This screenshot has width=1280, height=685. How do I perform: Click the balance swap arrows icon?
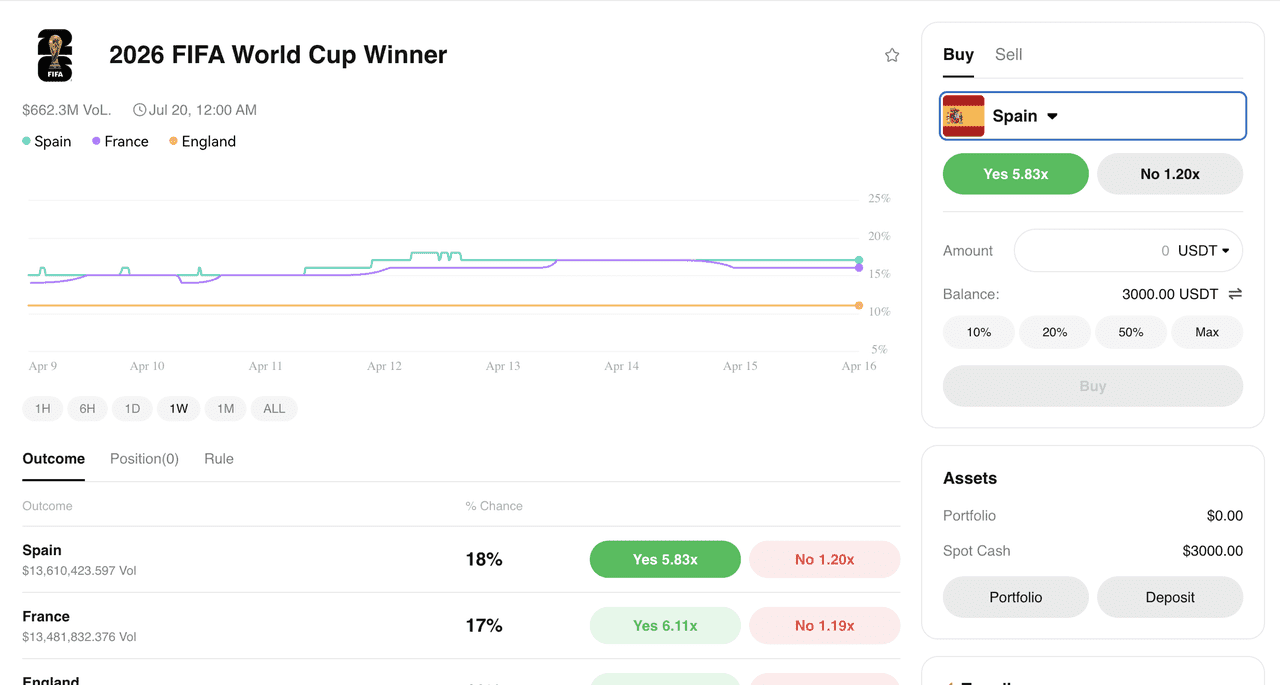point(1235,294)
